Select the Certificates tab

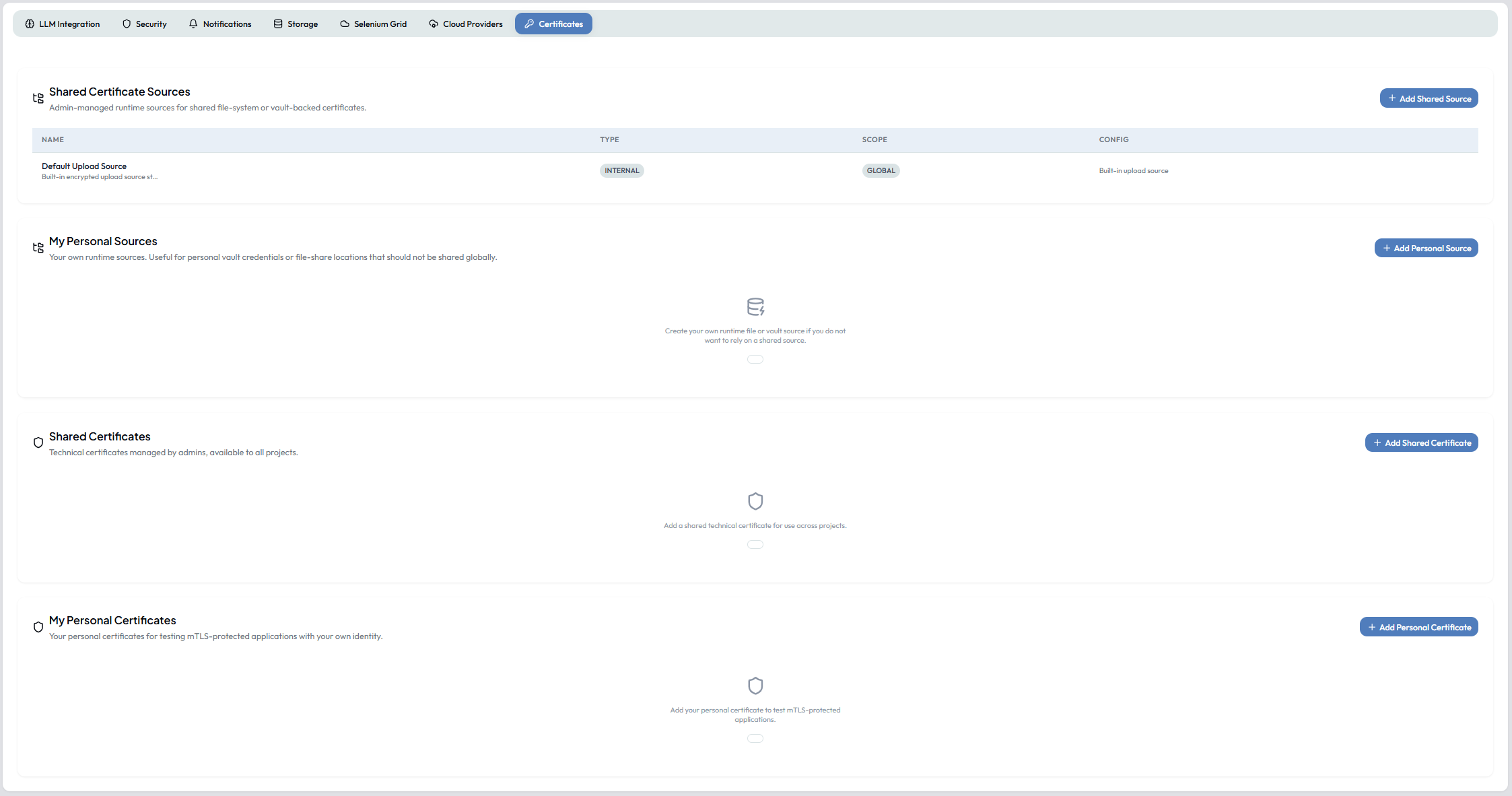click(553, 24)
